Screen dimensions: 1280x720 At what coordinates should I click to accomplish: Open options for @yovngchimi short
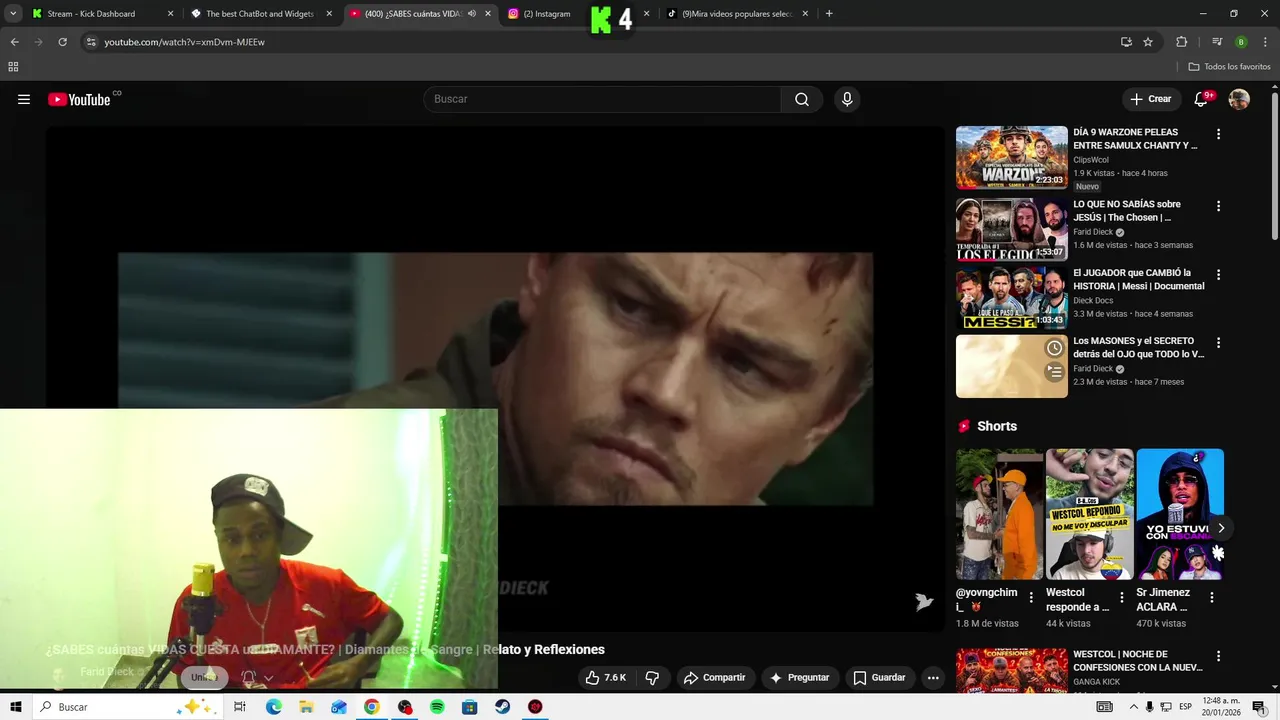coord(1031,597)
